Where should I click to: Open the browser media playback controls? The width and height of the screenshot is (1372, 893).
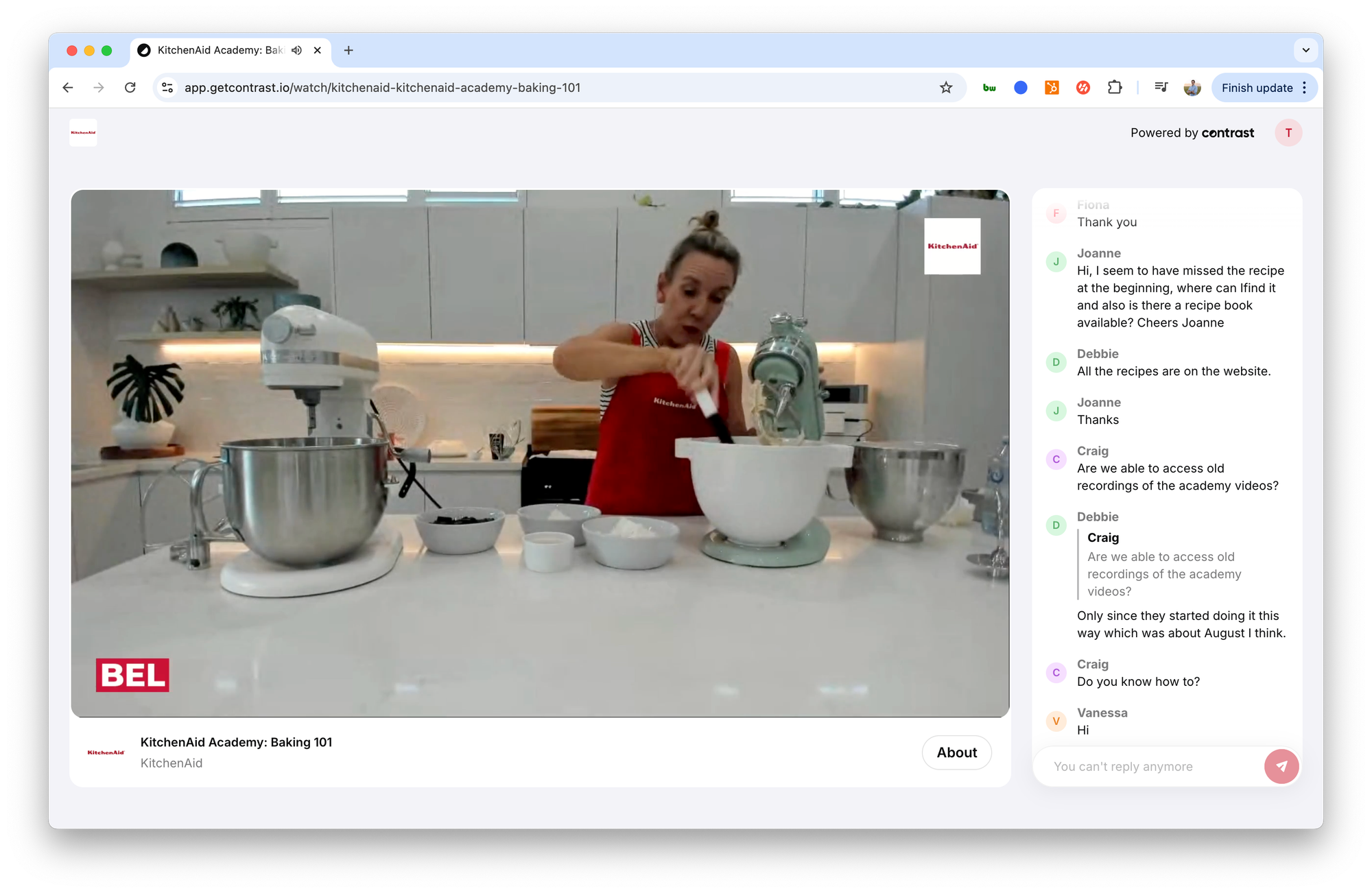click(x=1161, y=87)
